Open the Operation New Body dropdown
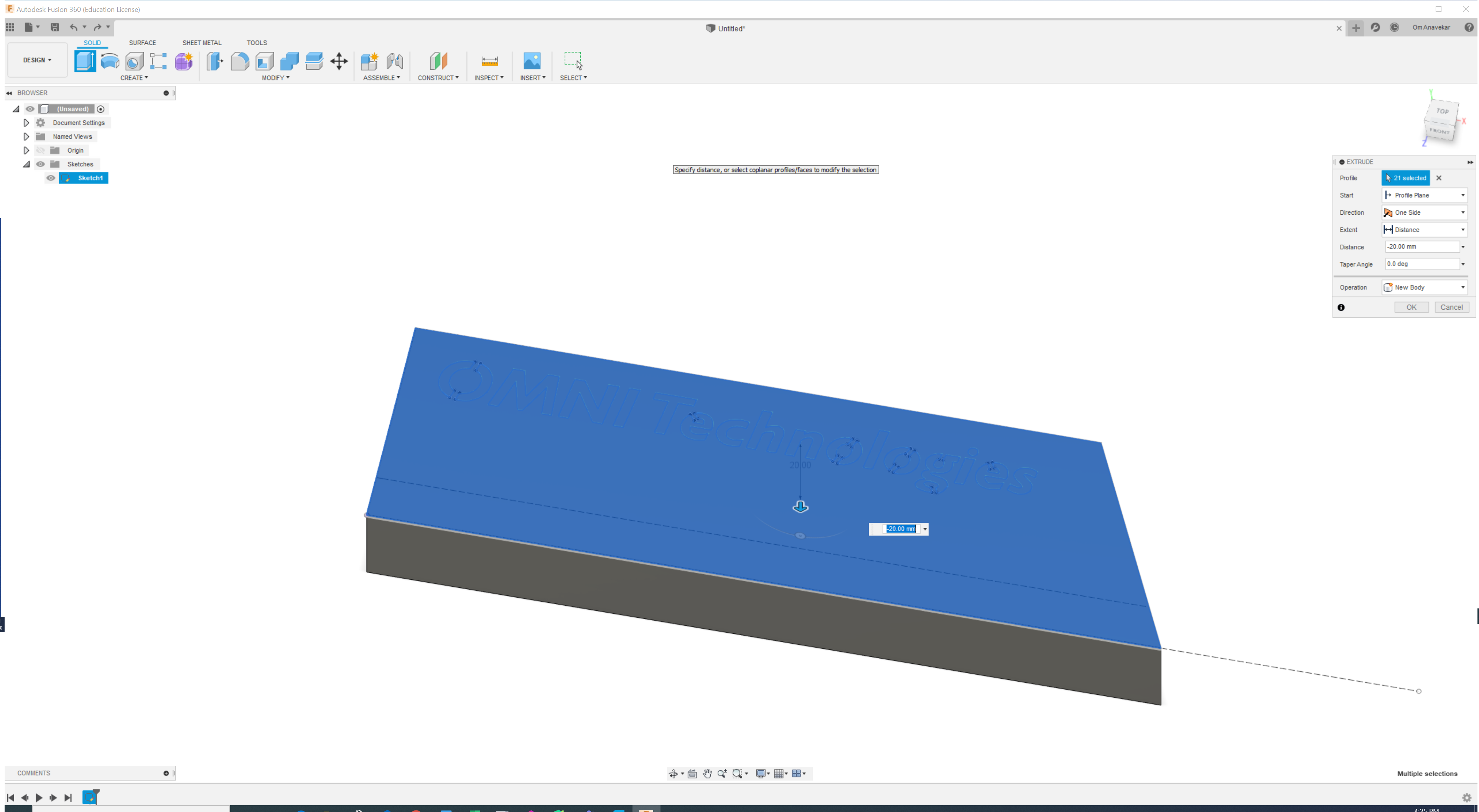This screenshot has height=812, width=1479. [x=1425, y=288]
